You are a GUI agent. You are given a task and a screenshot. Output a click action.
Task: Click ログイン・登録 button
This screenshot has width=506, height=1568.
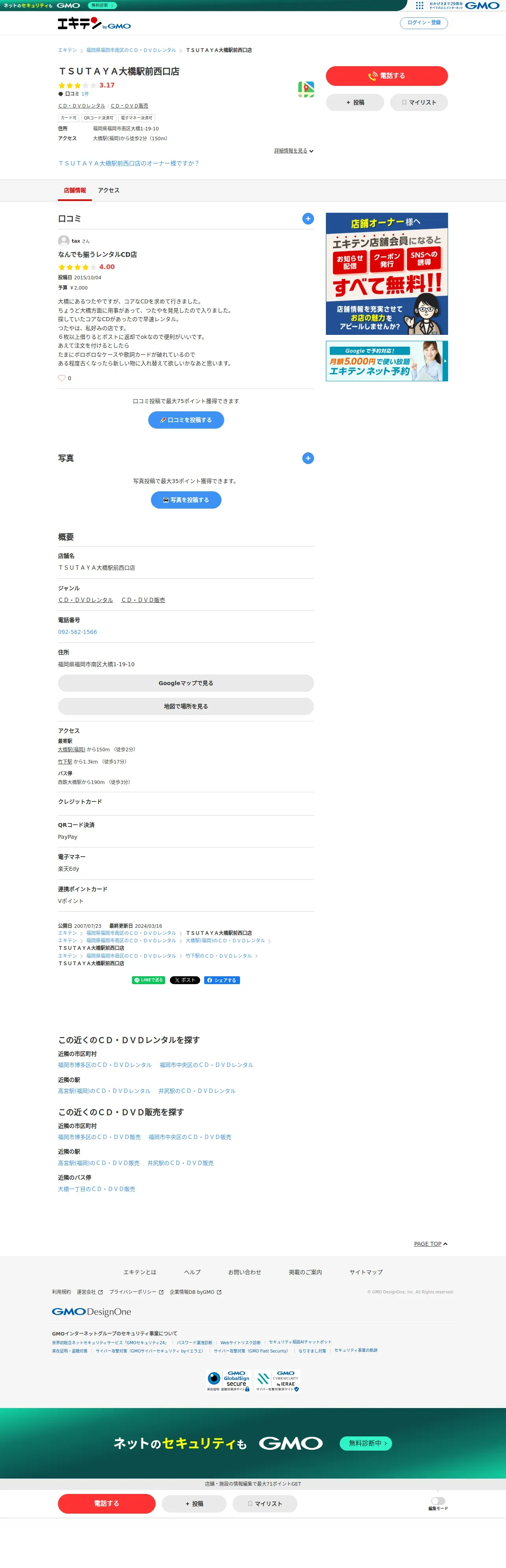[424, 22]
